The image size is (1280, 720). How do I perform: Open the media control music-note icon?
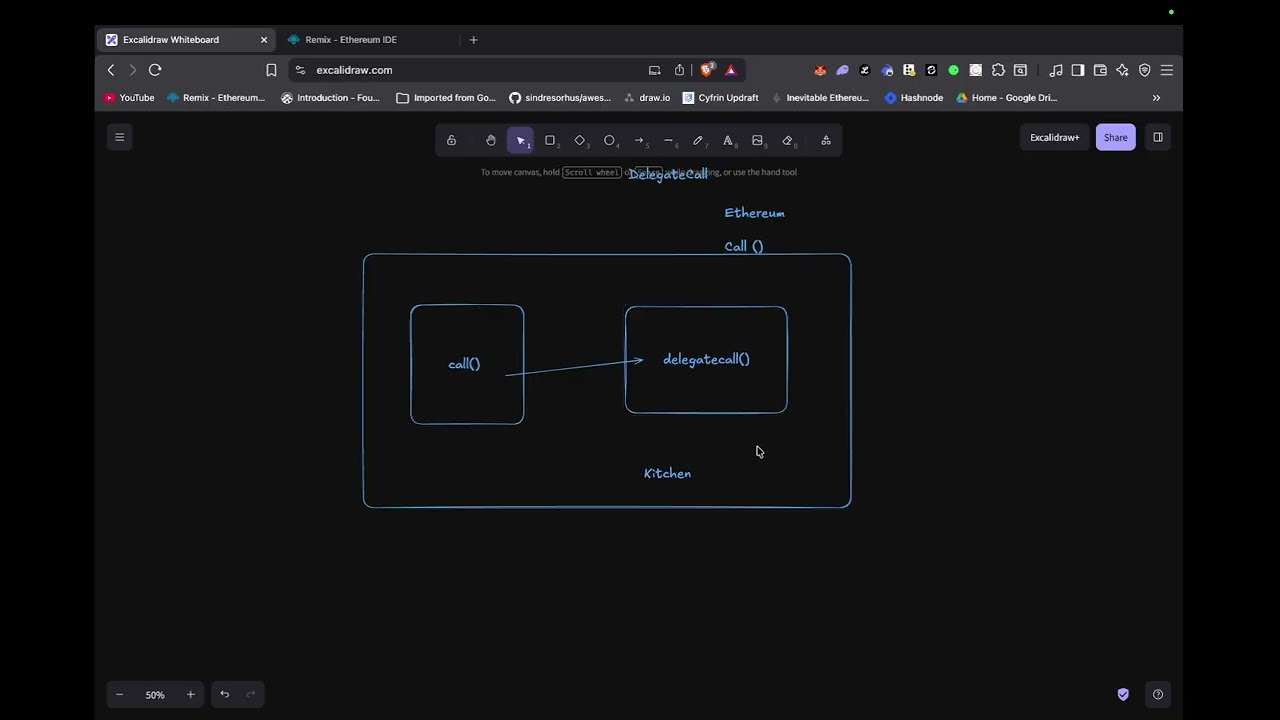(1056, 70)
